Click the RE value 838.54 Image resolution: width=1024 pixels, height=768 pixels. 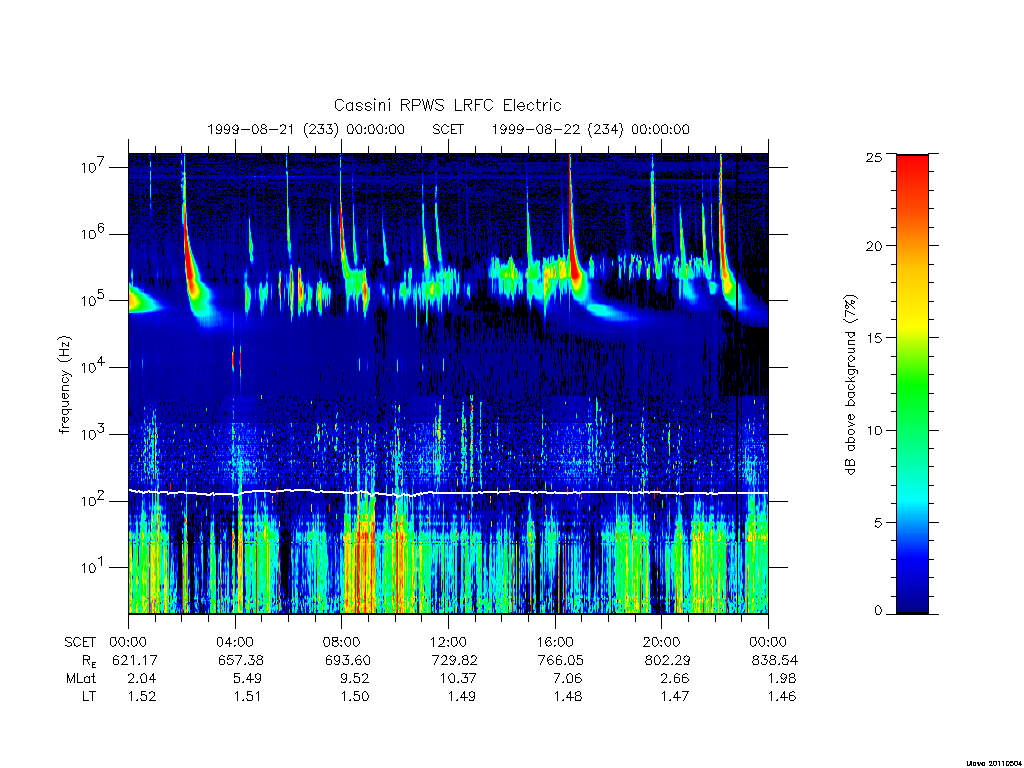pyautogui.click(x=774, y=660)
